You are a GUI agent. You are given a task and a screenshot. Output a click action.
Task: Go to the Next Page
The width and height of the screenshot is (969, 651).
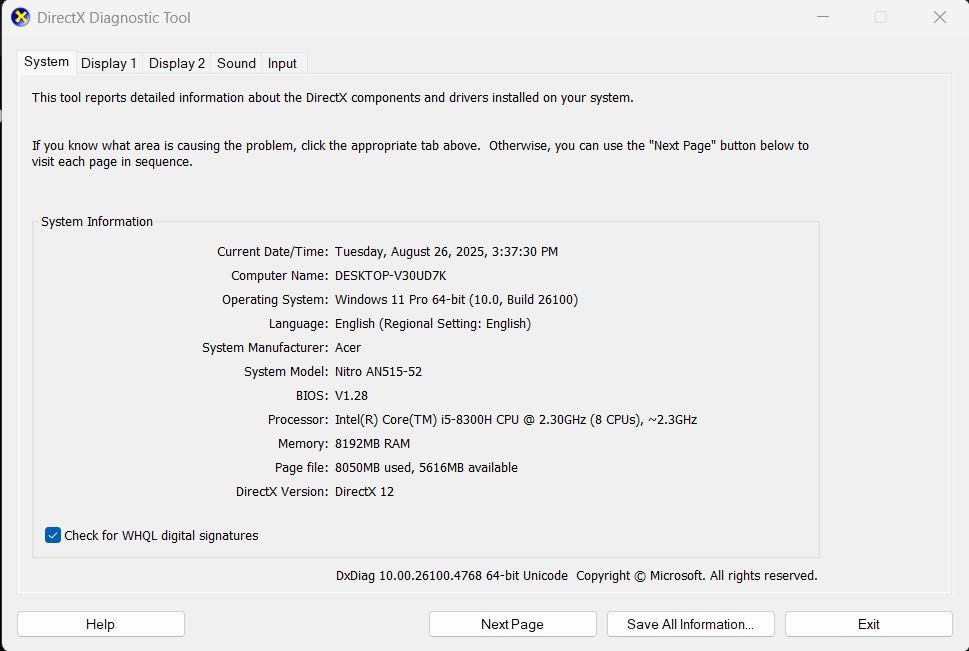[x=512, y=624]
